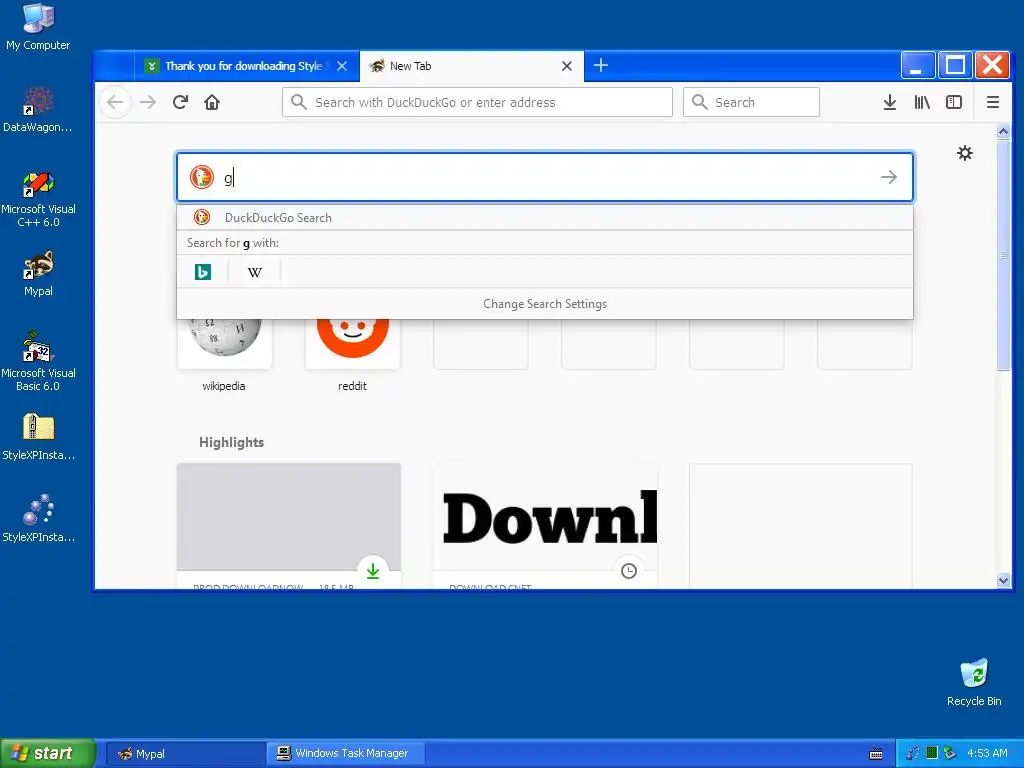
Task: Select Microsoft Visual C++ 6.0 icon
Action: tap(38, 199)
